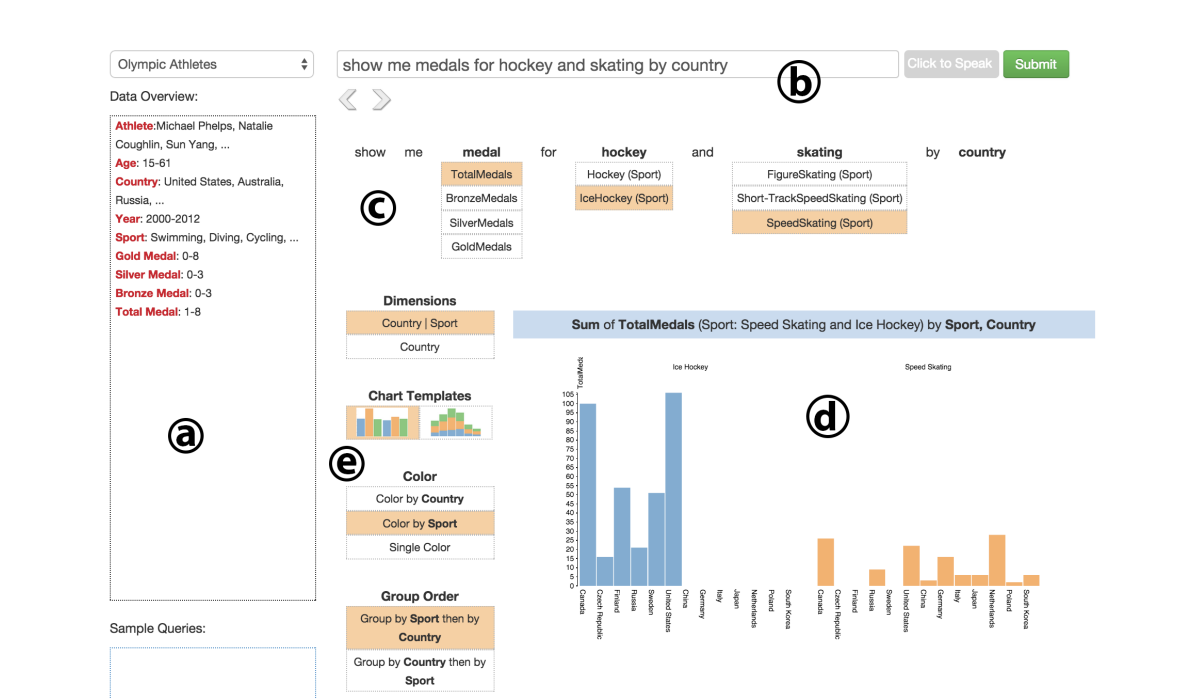
Task: Choose the GoldMedals option under medal
Action: pyautogui.click(x=481, y=247)
